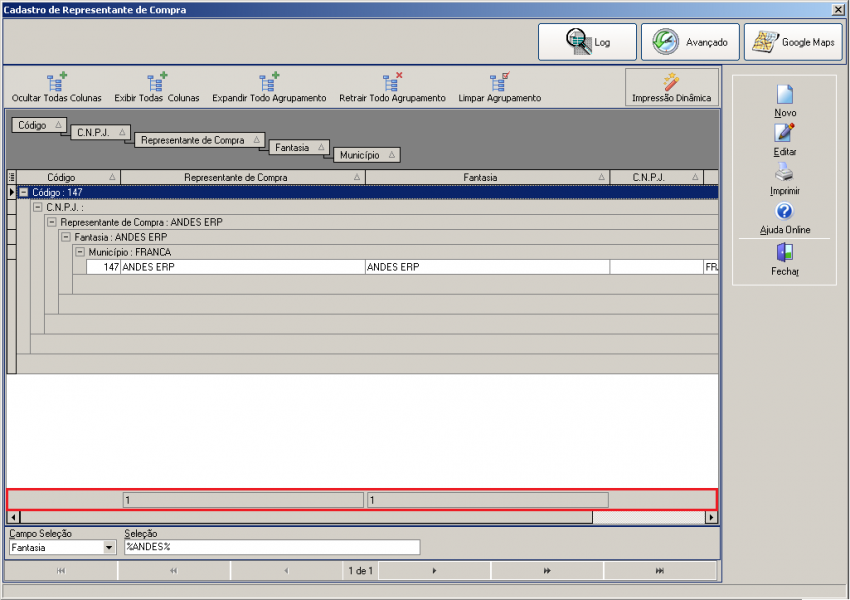Click the empty C.N.P.J. cell of record 147

(656, 267)
